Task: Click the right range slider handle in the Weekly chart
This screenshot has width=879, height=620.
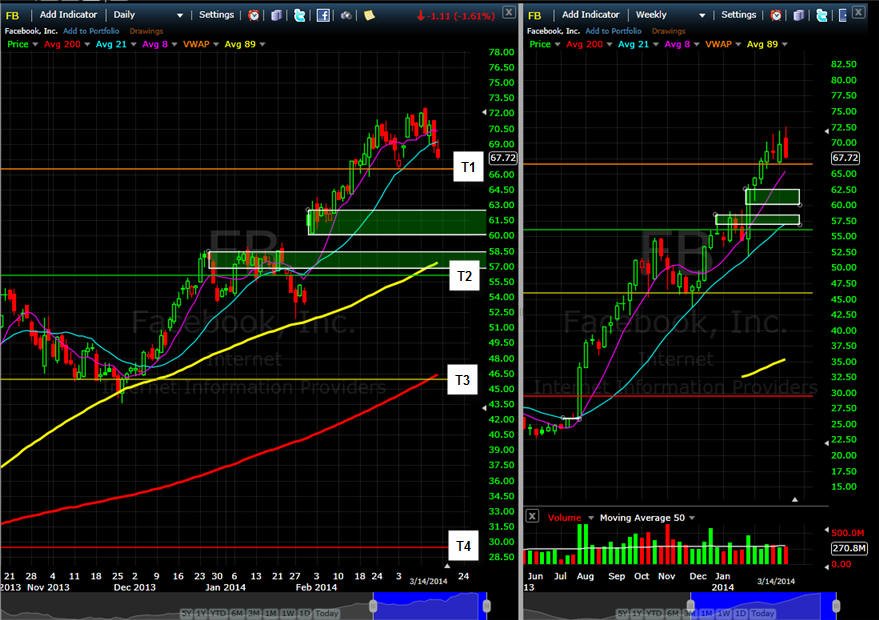Action: coord(836,606)
